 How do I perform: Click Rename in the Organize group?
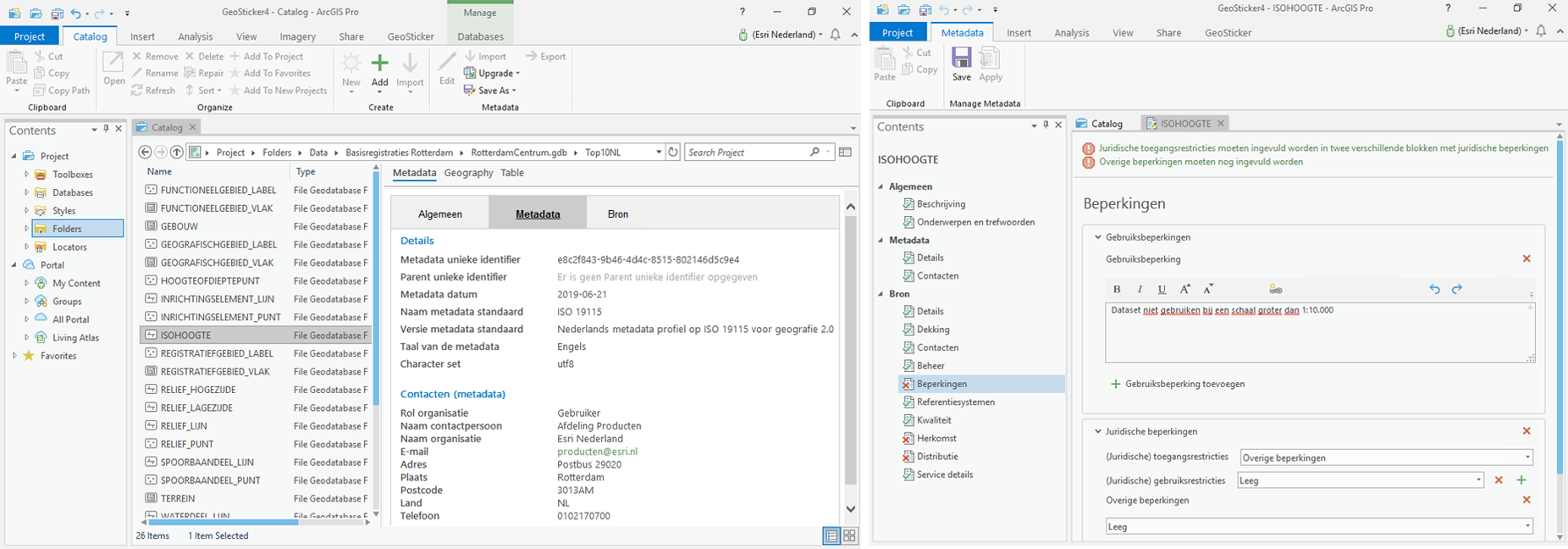tap(155, 74)
